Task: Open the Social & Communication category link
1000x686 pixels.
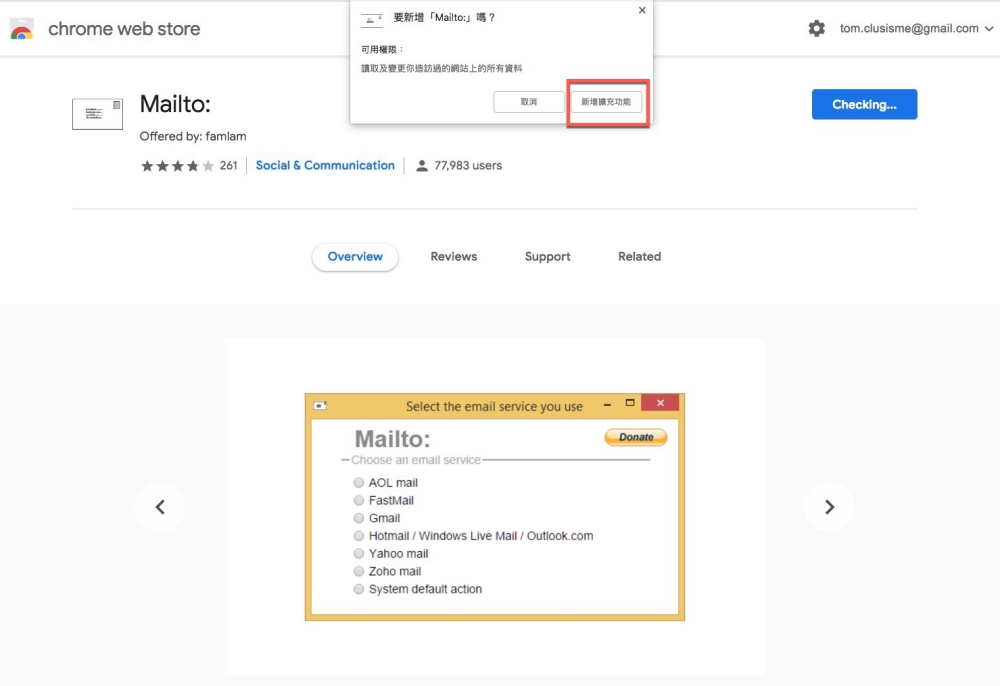Action: coord(325,165)
